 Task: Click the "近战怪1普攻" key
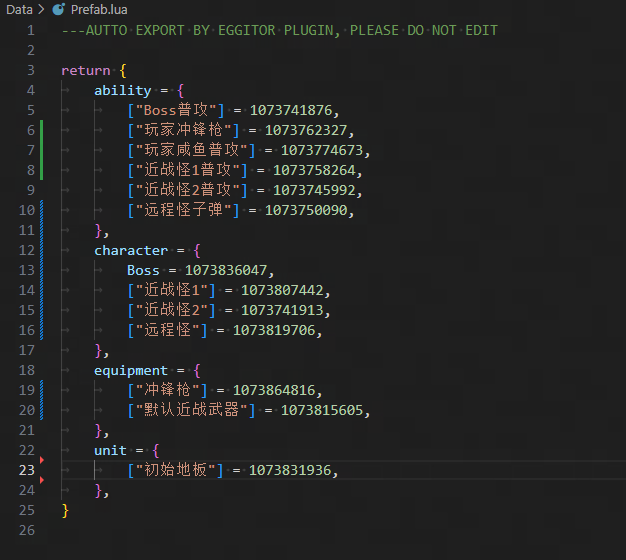187,170
